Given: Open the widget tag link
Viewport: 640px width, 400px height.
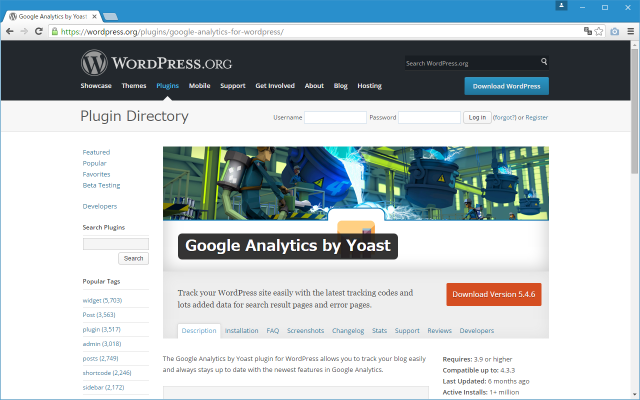Looking at the screenshot, I should tap(102, 300).
